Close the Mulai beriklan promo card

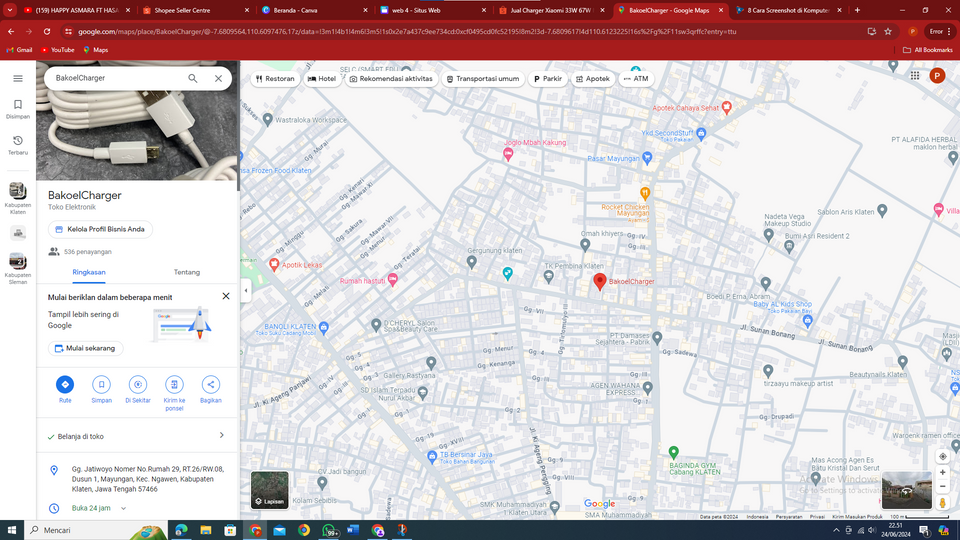[226, 297]
